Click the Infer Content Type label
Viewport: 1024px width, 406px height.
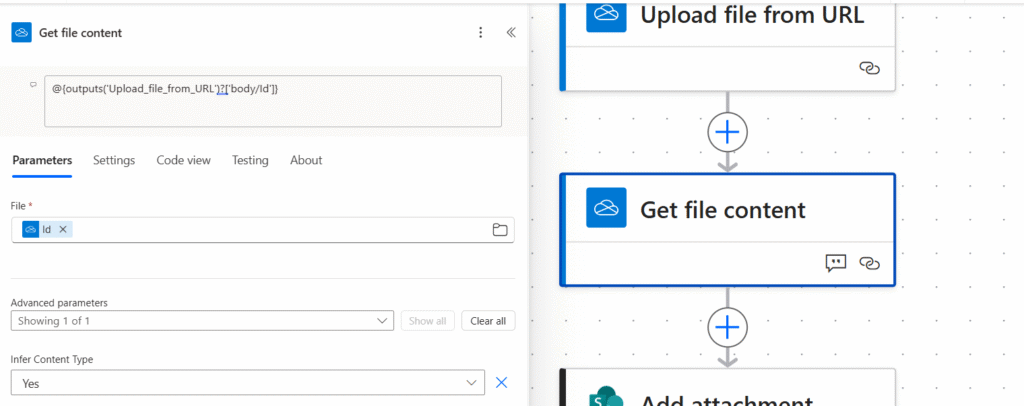(52, 359)
